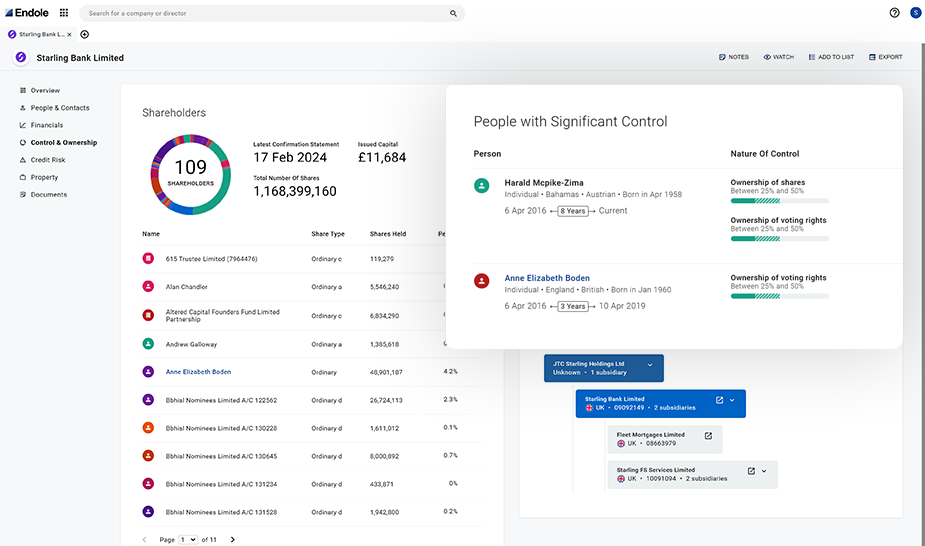Go to previous shareholders page
This screenshot has width=925, height=546.
(x=145, y=540)
